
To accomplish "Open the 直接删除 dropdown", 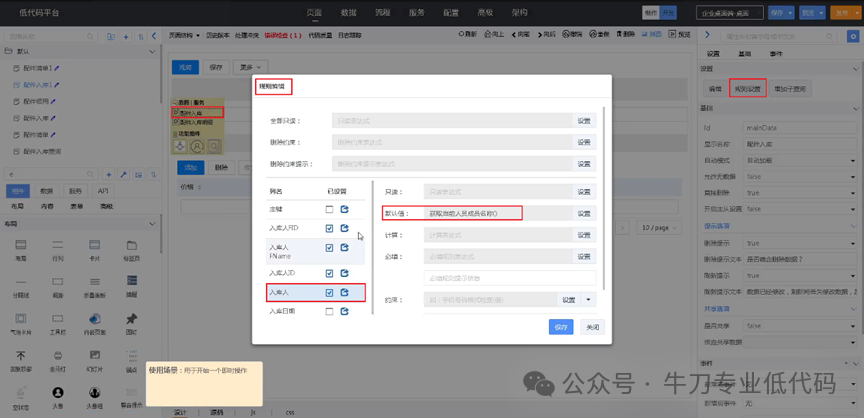I will coord(800,193).
